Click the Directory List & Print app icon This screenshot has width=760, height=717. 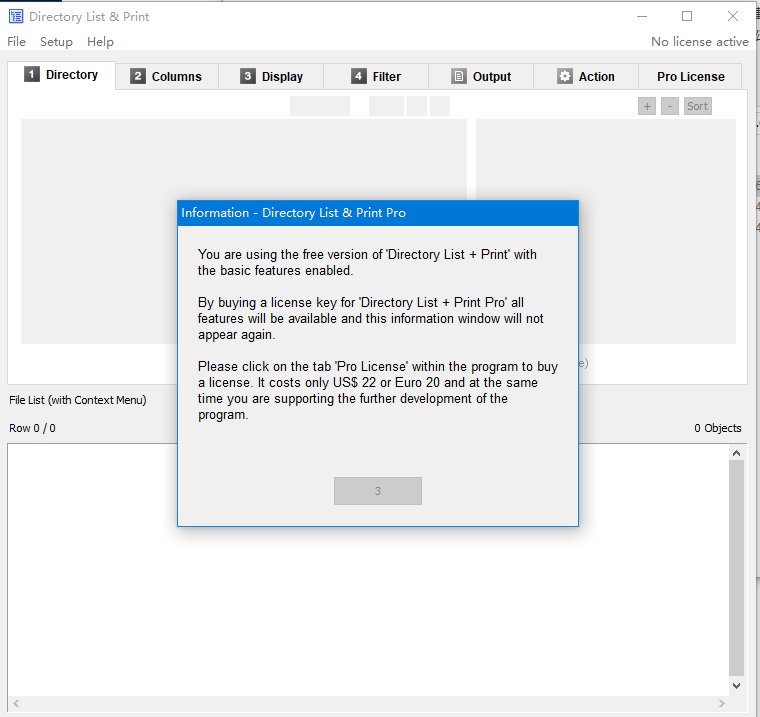pyautogui.click(x=16, y=16)
